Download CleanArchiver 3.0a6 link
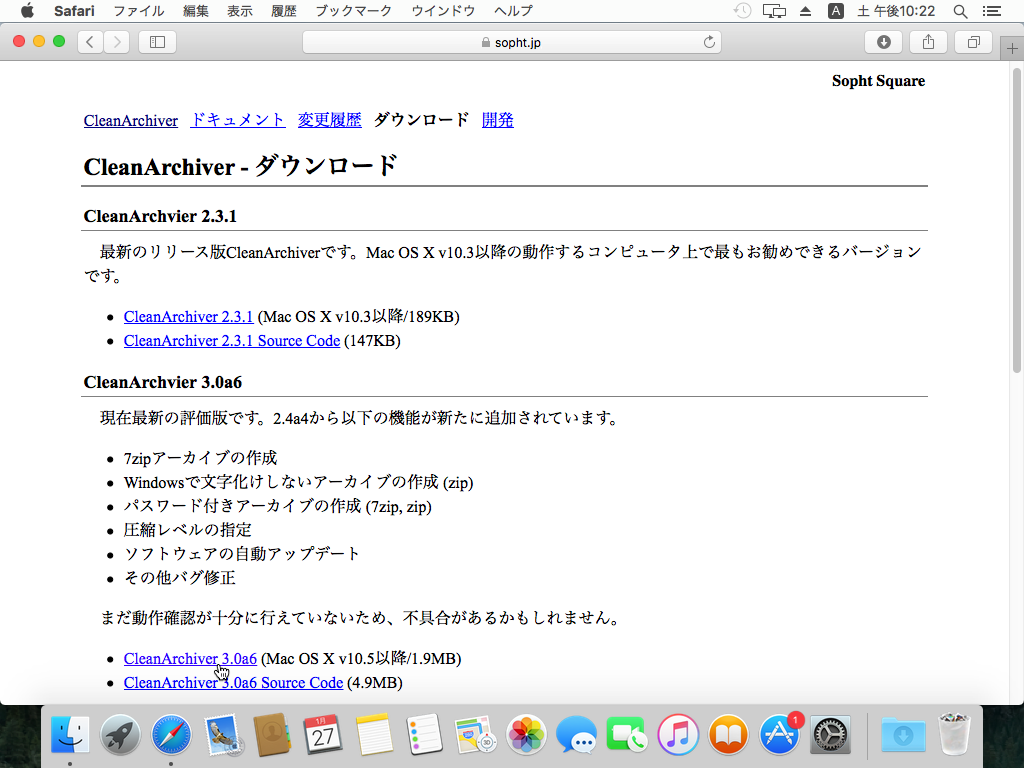This screenshot has width=1024, height=768. click(190, 659)
